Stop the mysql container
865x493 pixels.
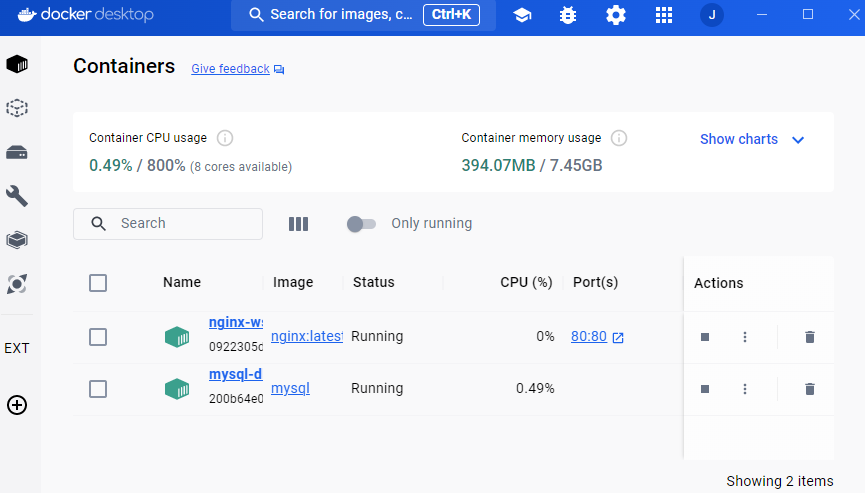[705, 389]
